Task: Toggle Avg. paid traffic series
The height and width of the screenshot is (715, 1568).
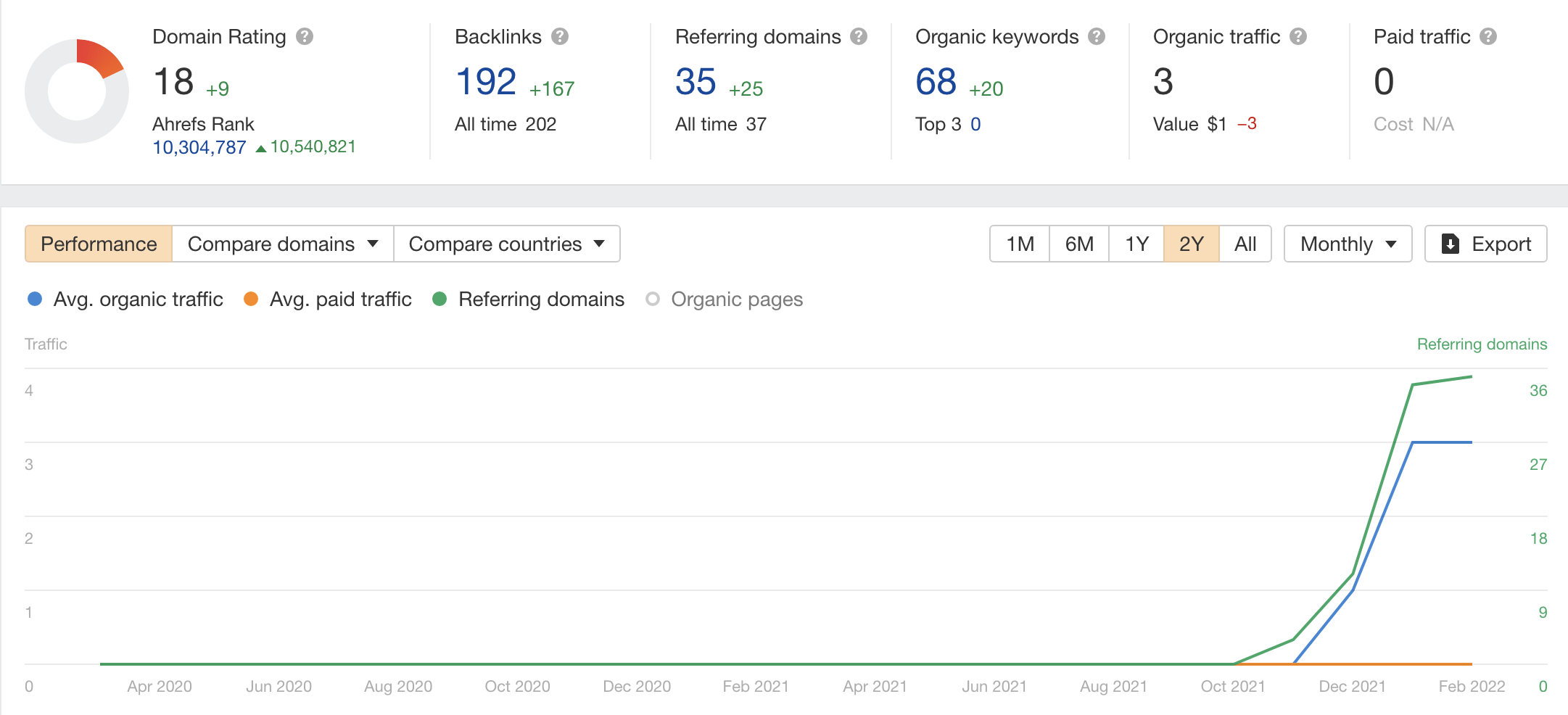Action: click(328, 299)
